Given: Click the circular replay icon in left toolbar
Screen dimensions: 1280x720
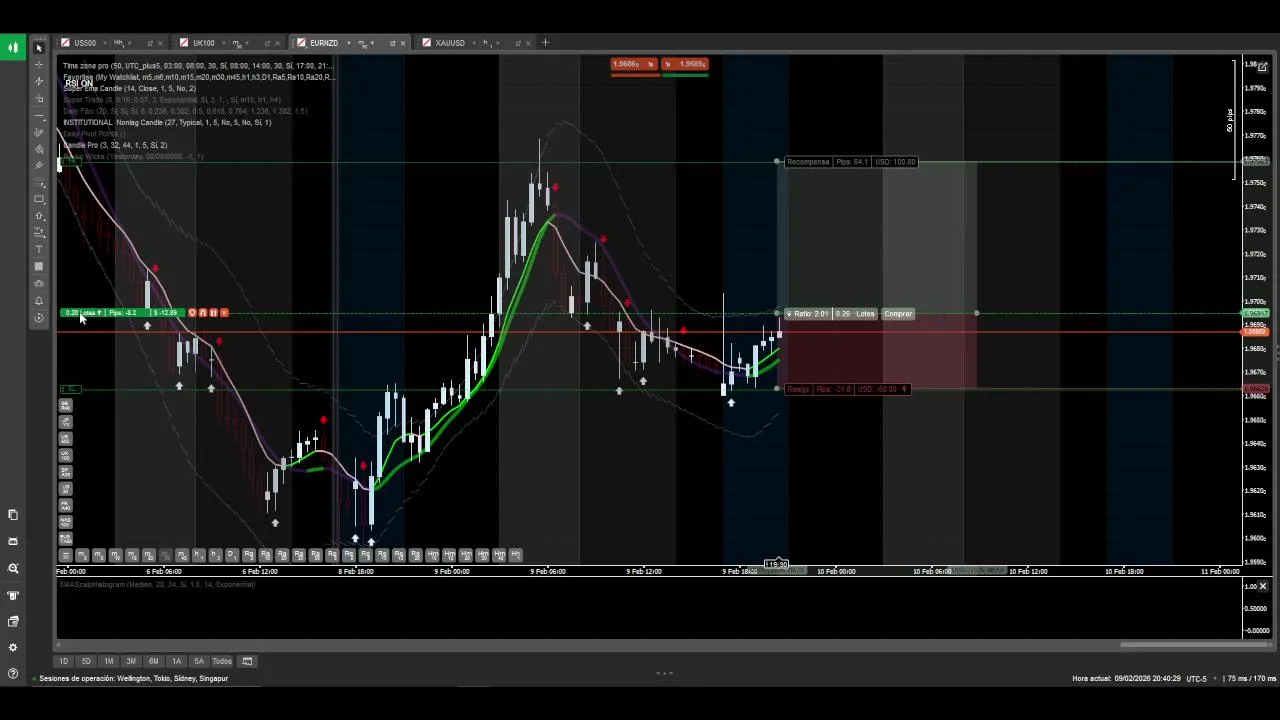Looking at the screenshot, I should (39, 318).
